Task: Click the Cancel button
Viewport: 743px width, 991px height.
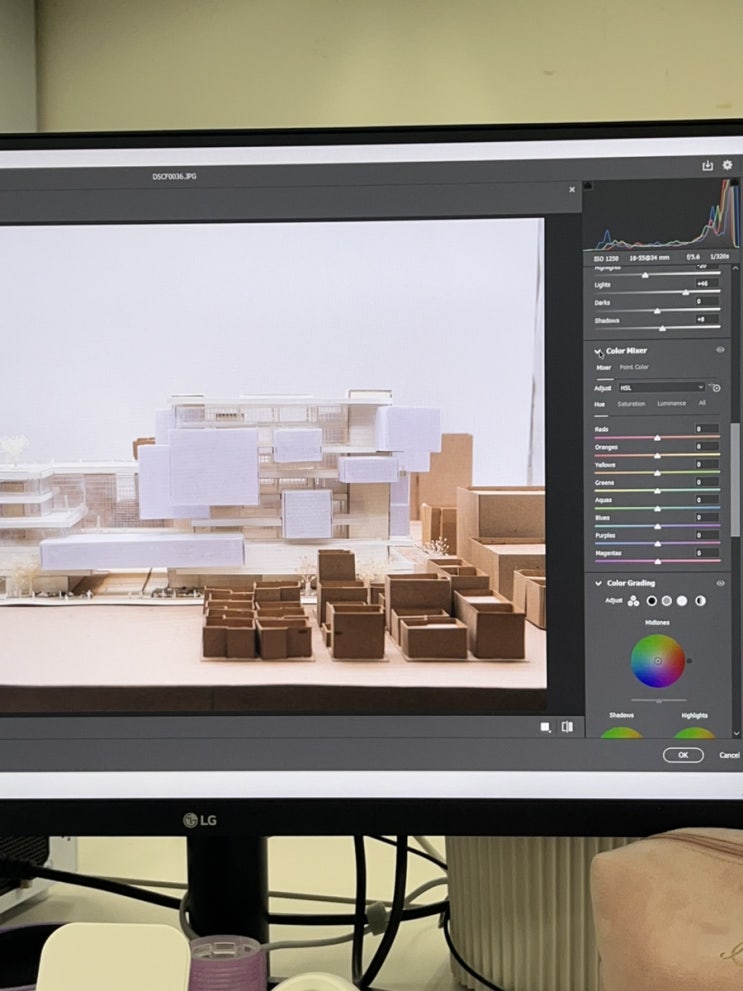Action: [x=730, y=755]
